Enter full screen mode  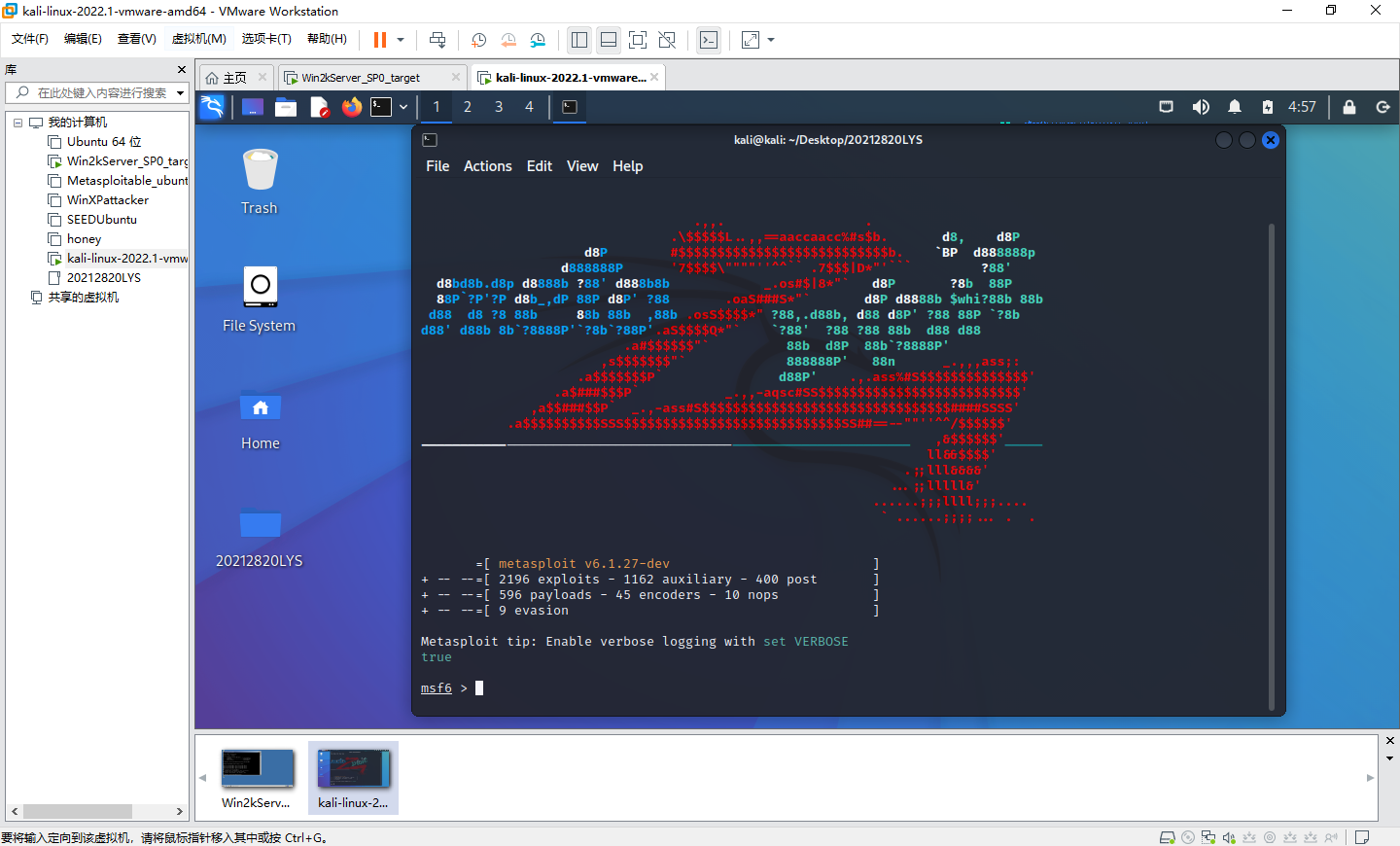(x=638, y=40)
